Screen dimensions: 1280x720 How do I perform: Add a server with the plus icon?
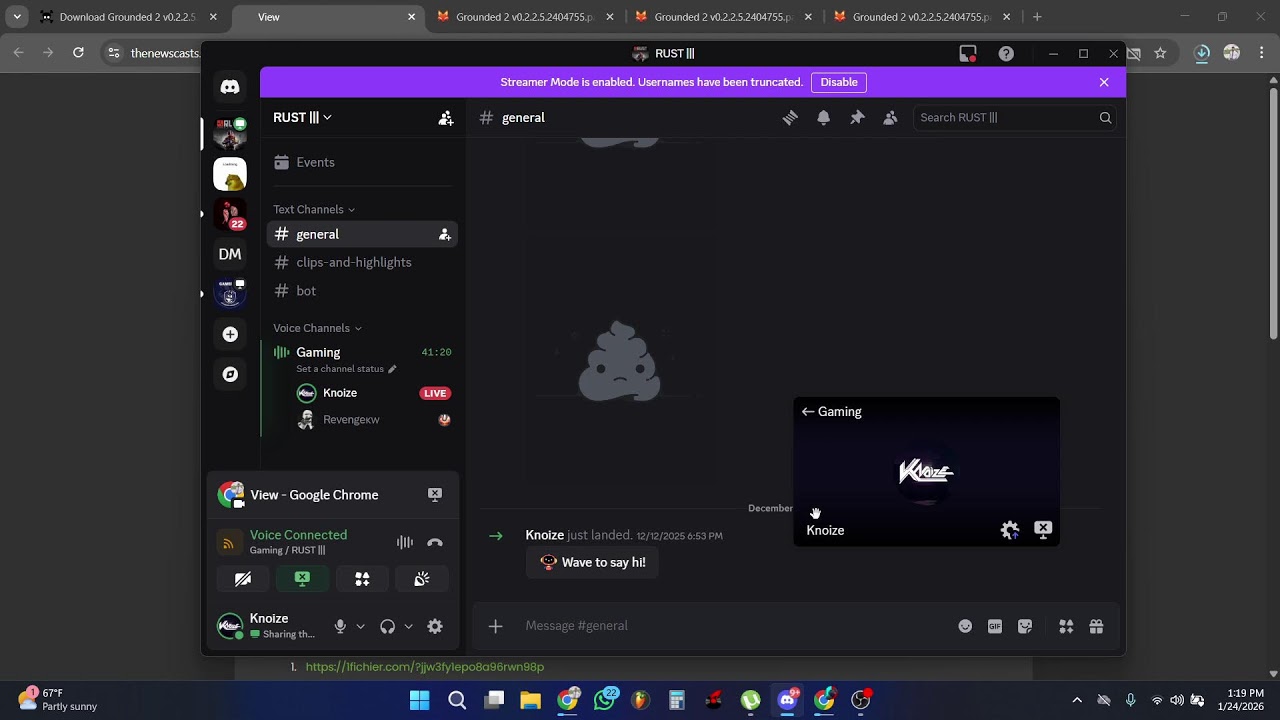tap(230, 334)
